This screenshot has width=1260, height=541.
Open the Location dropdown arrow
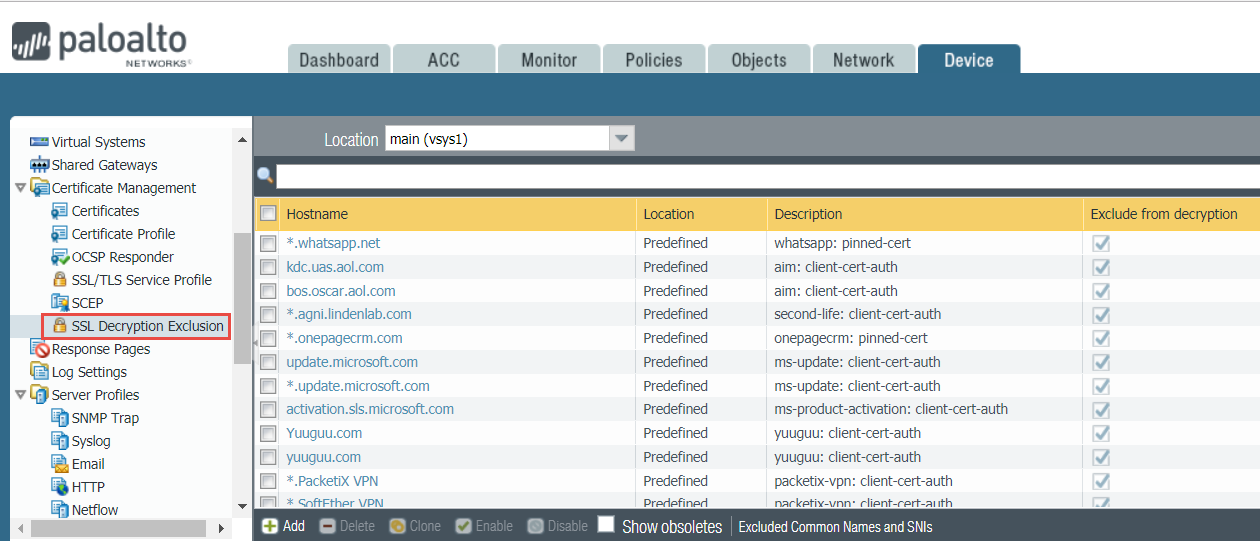coord(622,139)
